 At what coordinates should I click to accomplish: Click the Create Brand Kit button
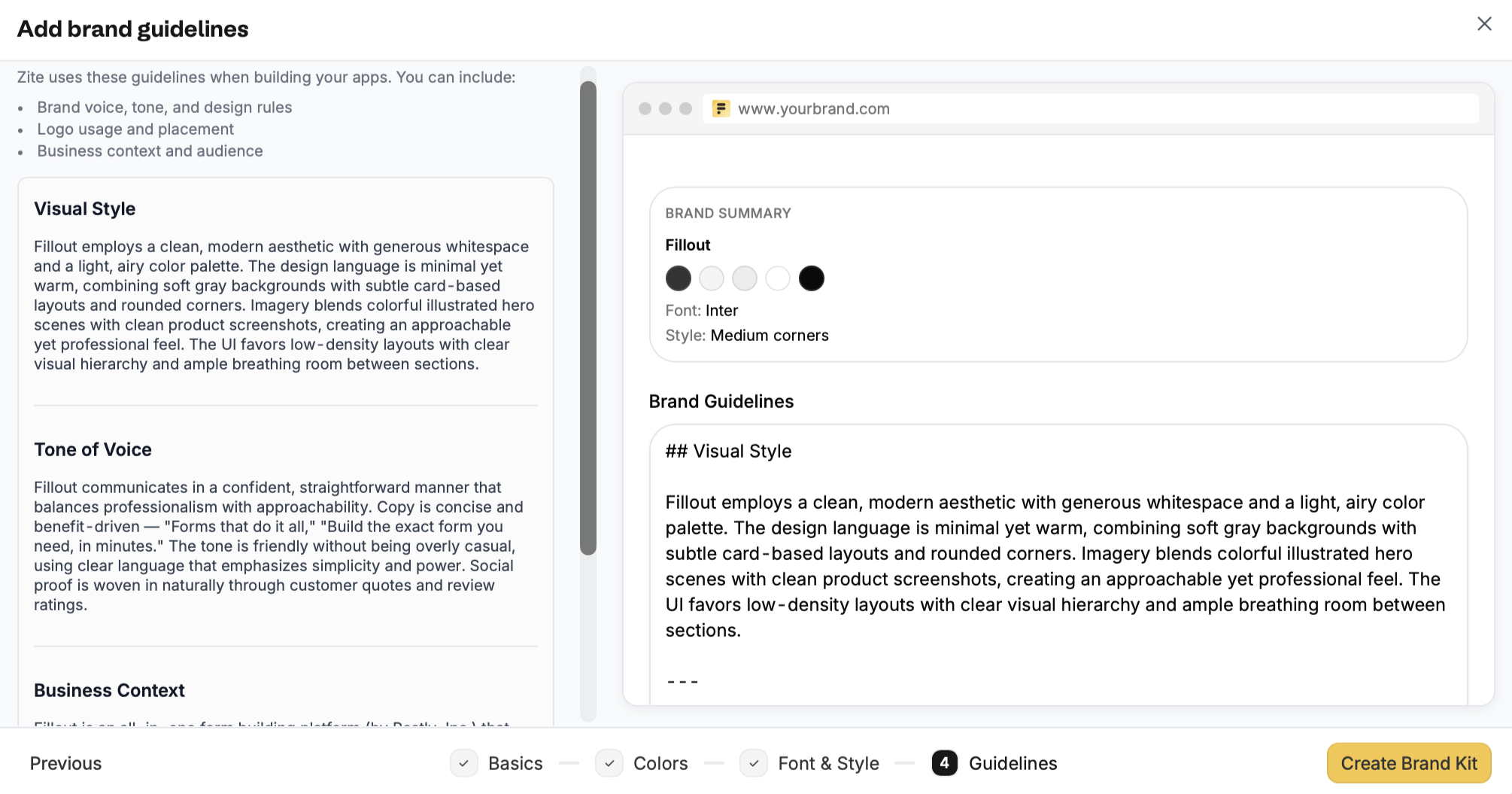pyautogui.click(x=1409, y=763)
